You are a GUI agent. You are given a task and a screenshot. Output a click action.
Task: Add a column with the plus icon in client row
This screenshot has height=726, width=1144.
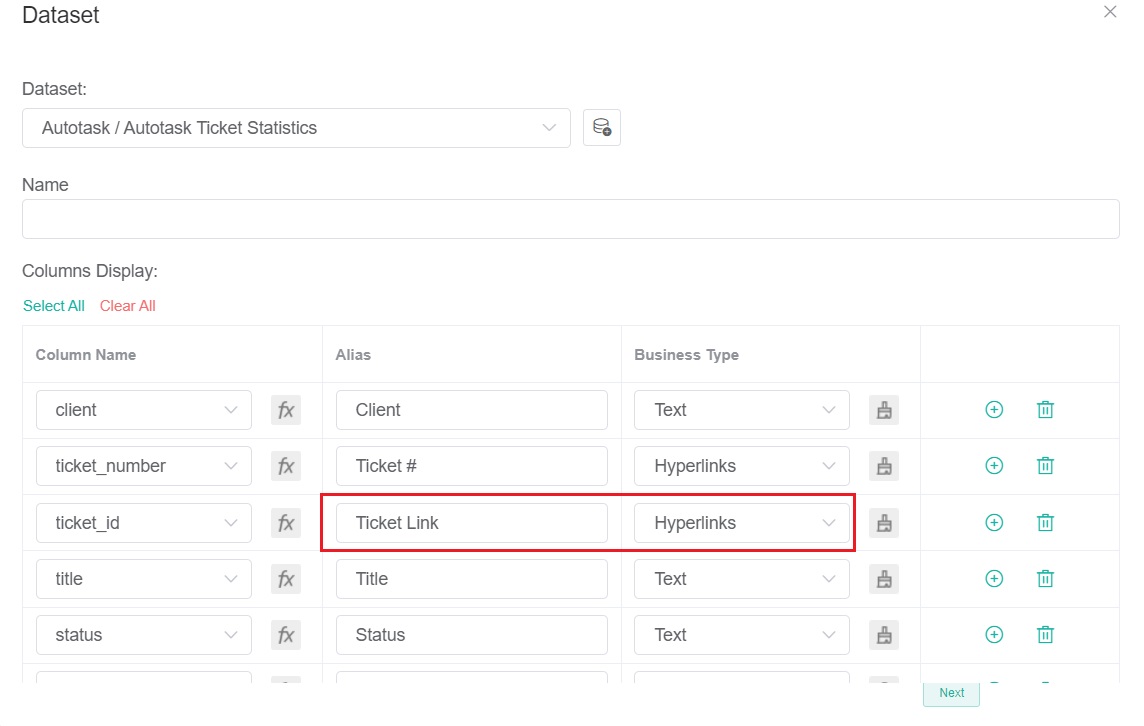point(994,409)
